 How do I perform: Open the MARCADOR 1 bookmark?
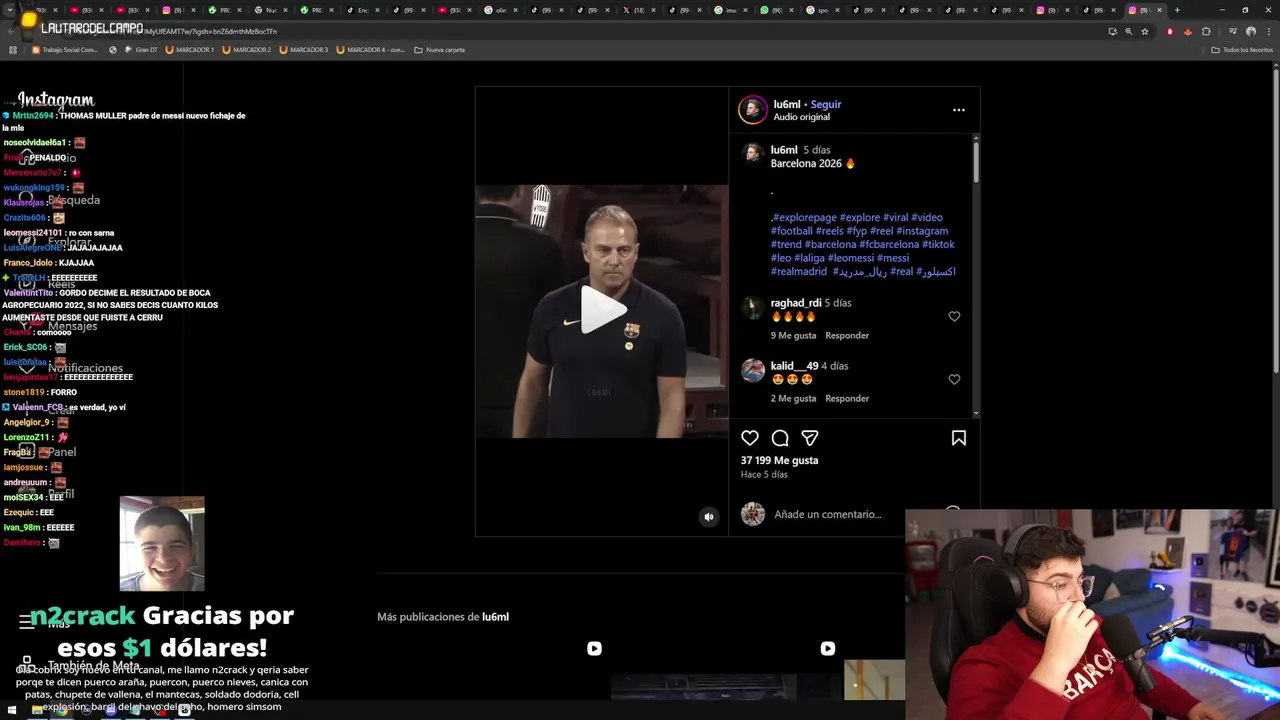click(x=189, y=49)
